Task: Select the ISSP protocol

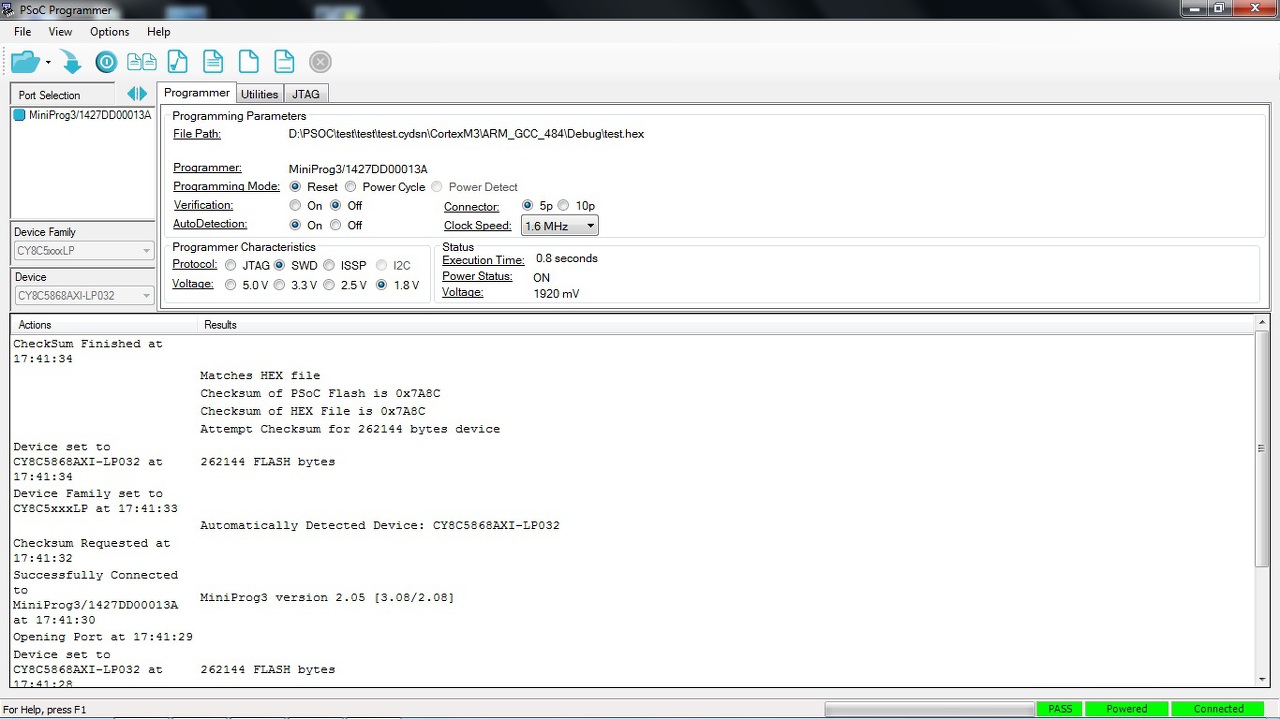Action: click(329, 266)
